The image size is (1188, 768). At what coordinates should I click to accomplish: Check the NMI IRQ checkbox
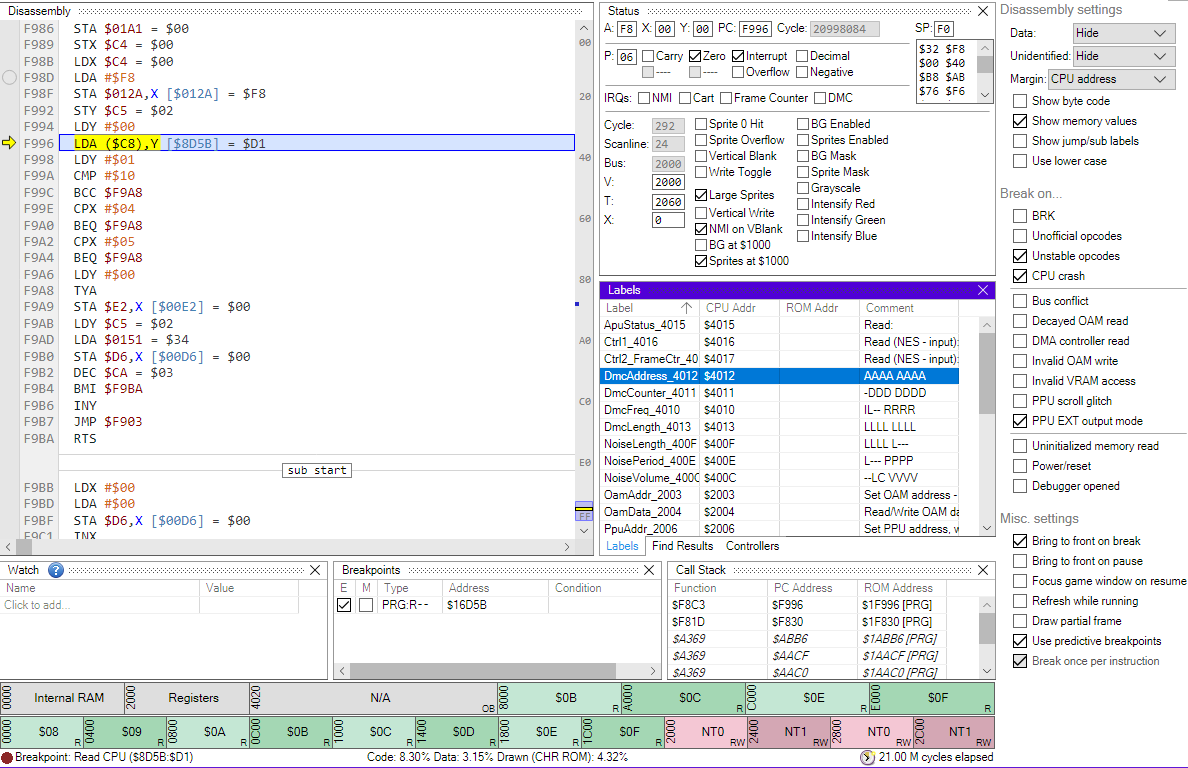coord(644,98)
